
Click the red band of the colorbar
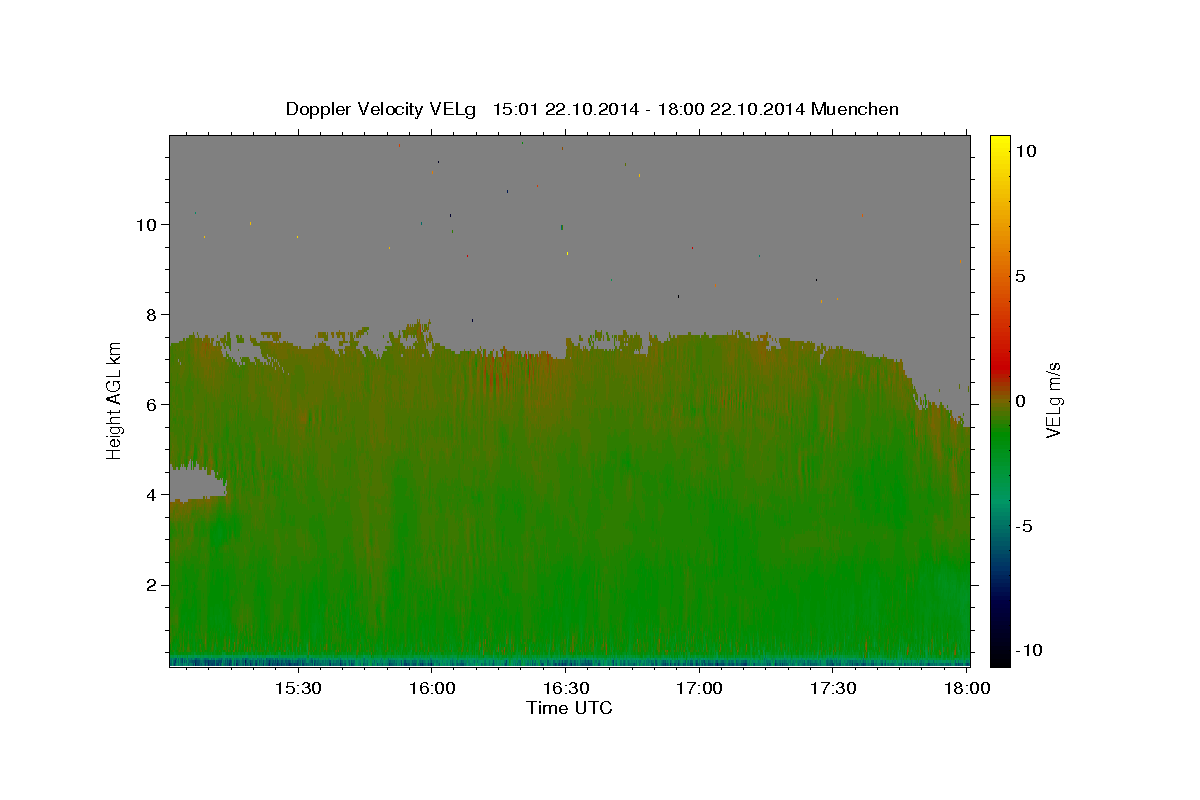click(x=999, y=365)
